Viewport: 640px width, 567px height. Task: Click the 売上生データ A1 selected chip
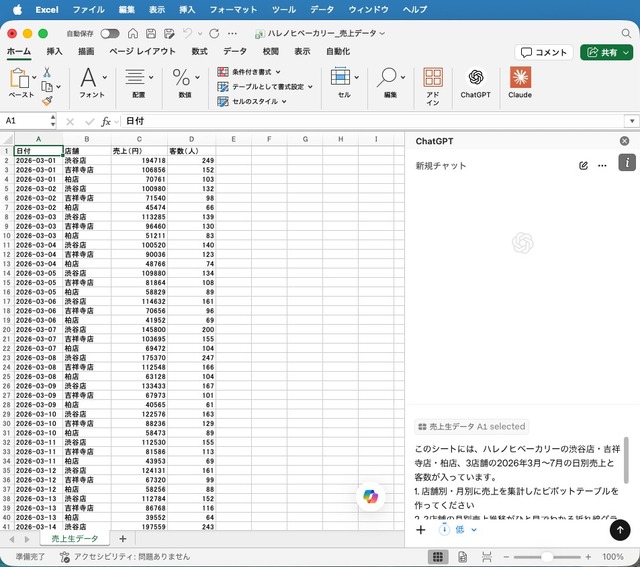(x=471, y=427)
